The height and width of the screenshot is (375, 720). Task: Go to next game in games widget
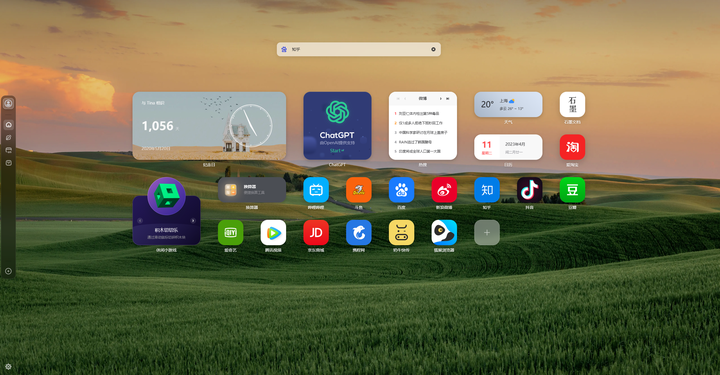(x=193, y=221)
